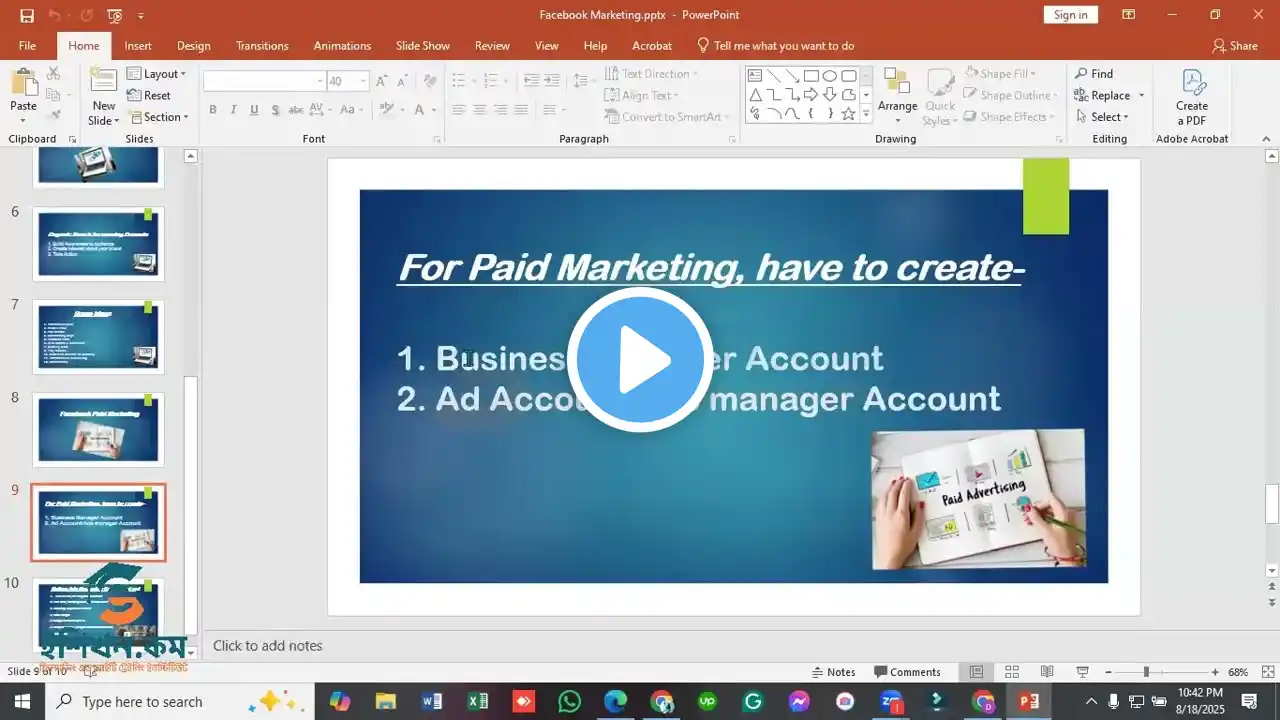Toggle the Notes pane in status bar
1280x720 pixels.
point(833,672)
